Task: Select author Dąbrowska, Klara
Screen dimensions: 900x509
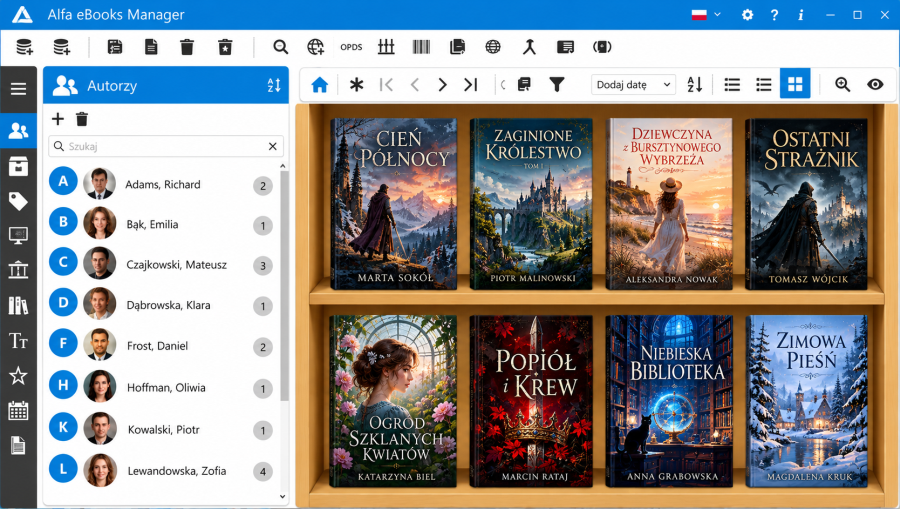Action: click(x=161, y=305)
